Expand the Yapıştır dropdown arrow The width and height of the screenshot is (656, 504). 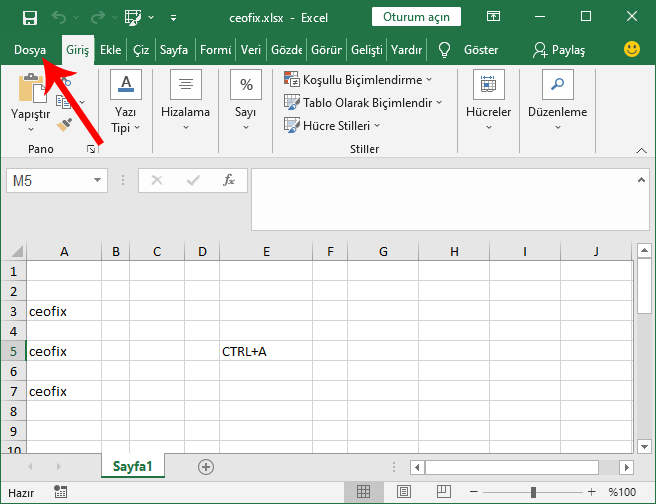[x=31, y=129]
